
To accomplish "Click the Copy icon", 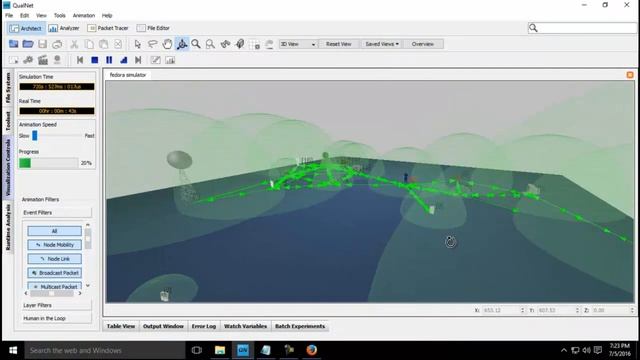I will pyautogui.click(x=89, y=44).
